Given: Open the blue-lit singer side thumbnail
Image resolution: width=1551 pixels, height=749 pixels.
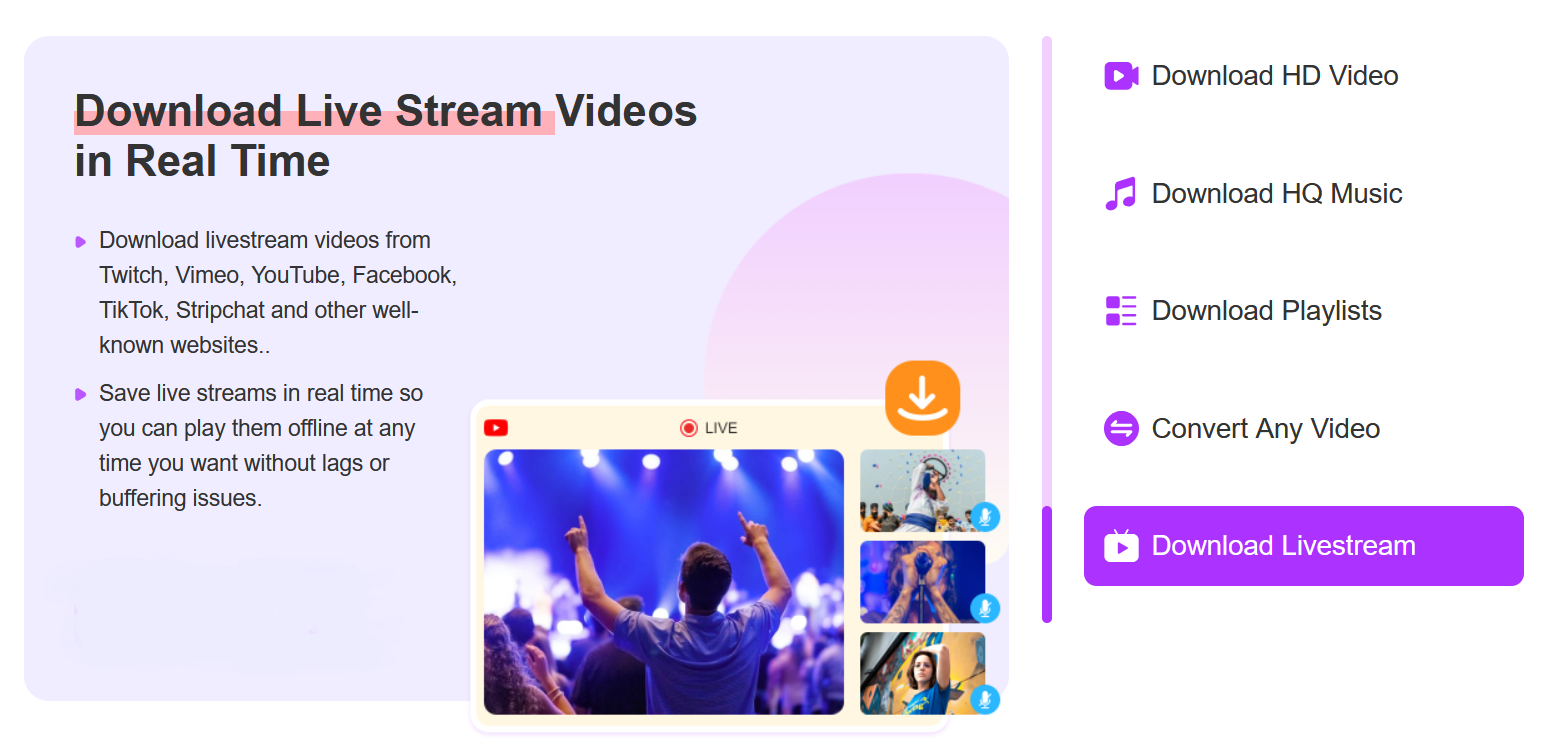Looking at the screenshot, I should (922, 582).
